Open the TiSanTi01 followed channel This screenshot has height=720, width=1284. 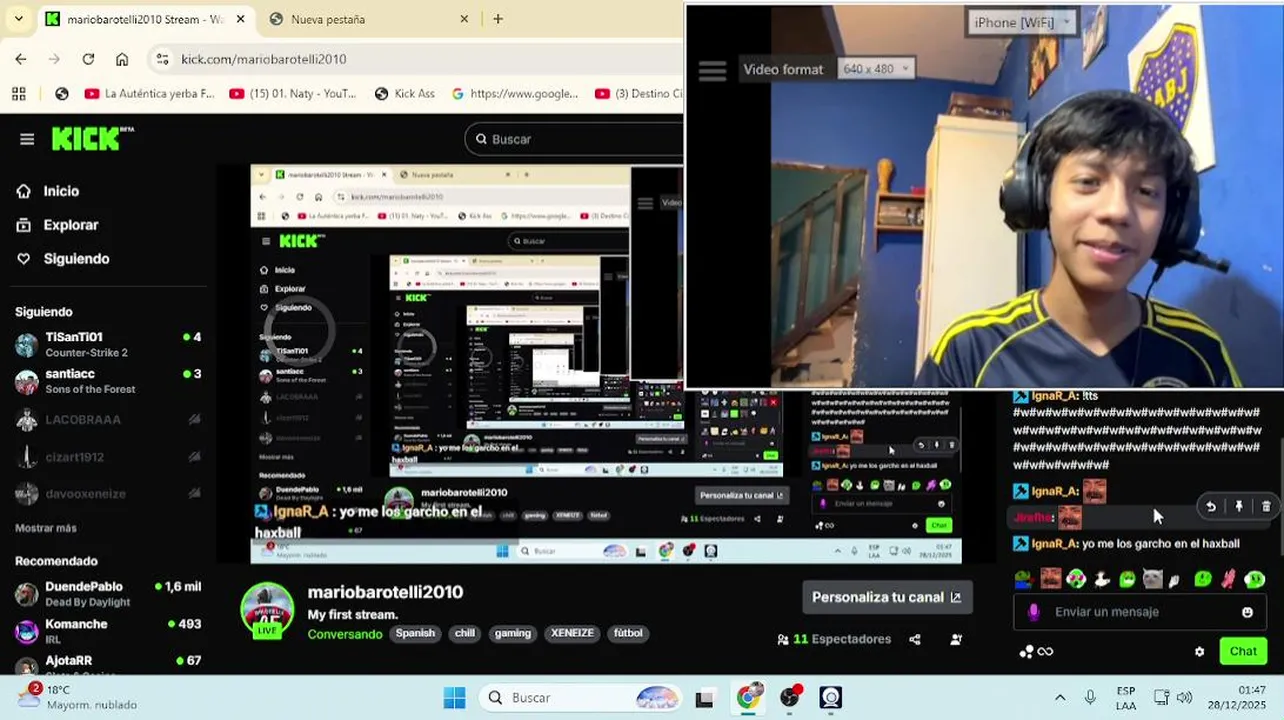[x=108, y=345]
